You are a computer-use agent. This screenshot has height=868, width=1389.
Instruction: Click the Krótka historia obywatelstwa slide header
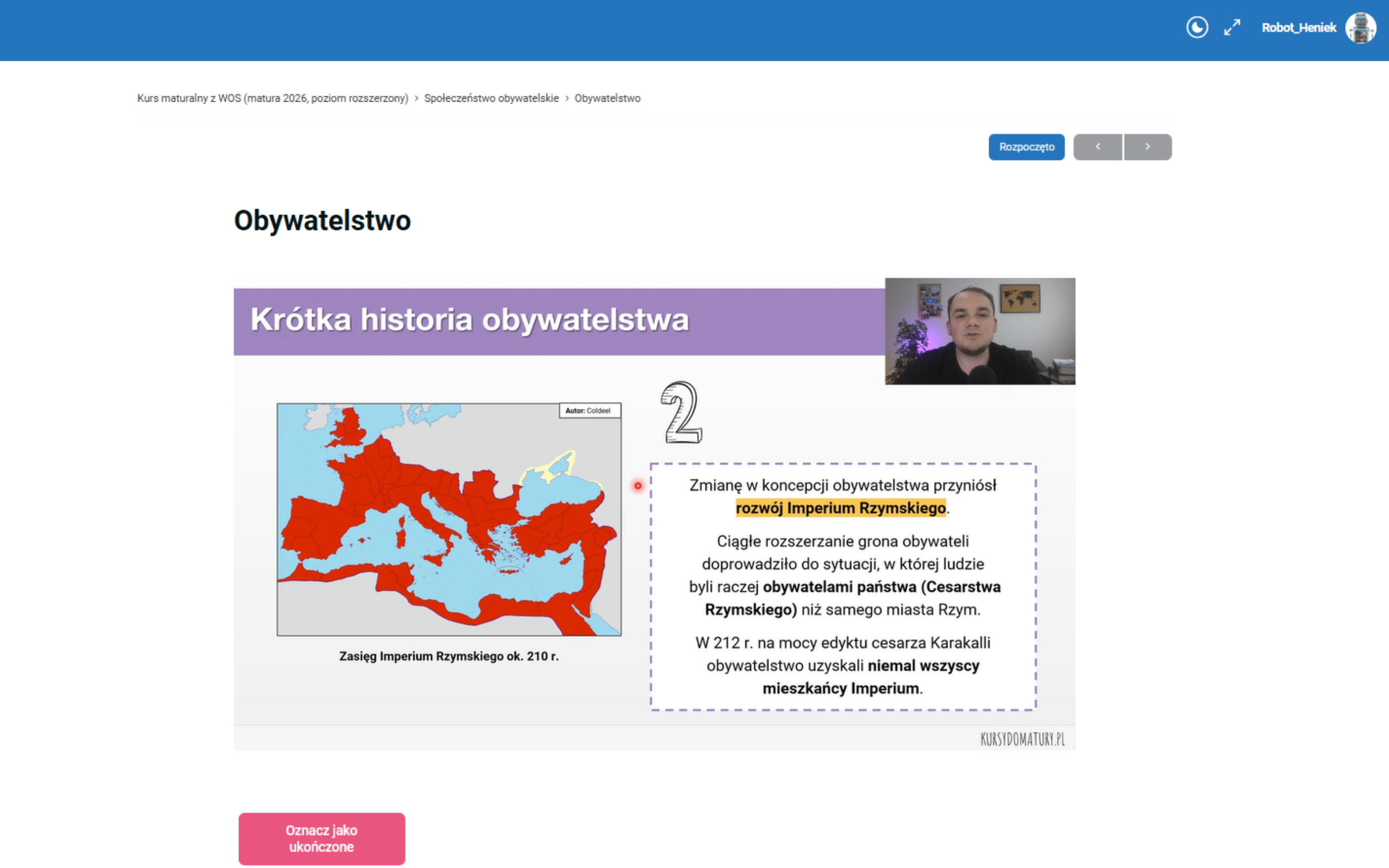coord(469,320)
